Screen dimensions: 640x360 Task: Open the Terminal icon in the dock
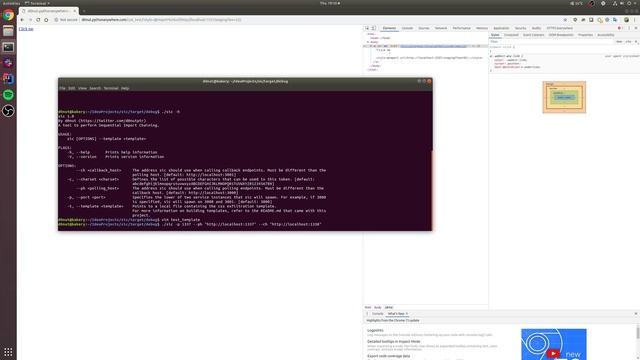pyautogui.click(x=8, y=47)
